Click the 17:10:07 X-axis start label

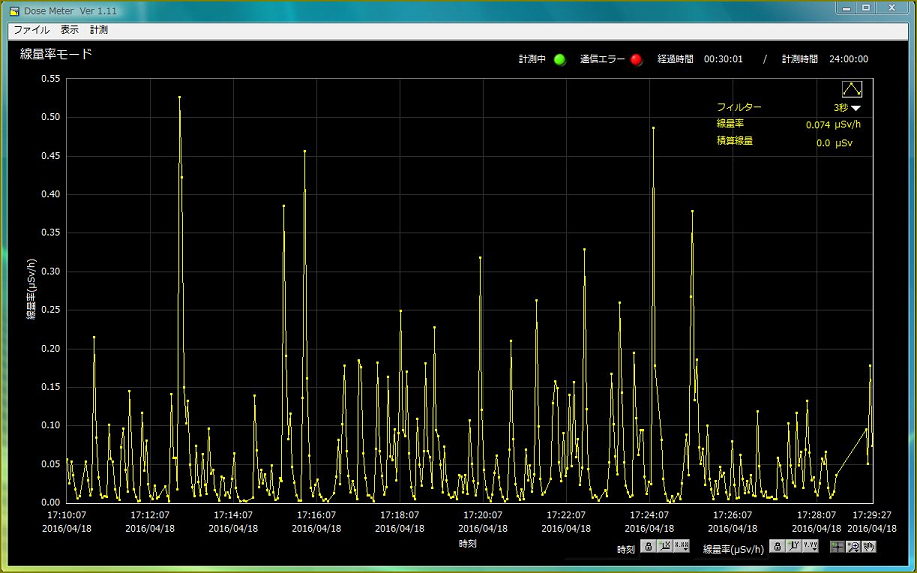pos(67,515)
